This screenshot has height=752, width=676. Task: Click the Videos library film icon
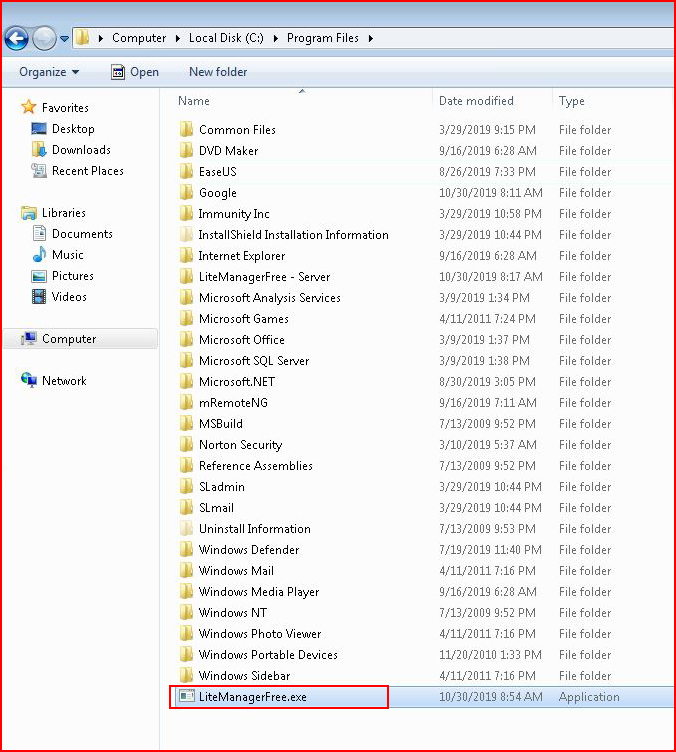click(x=39, y=296)
